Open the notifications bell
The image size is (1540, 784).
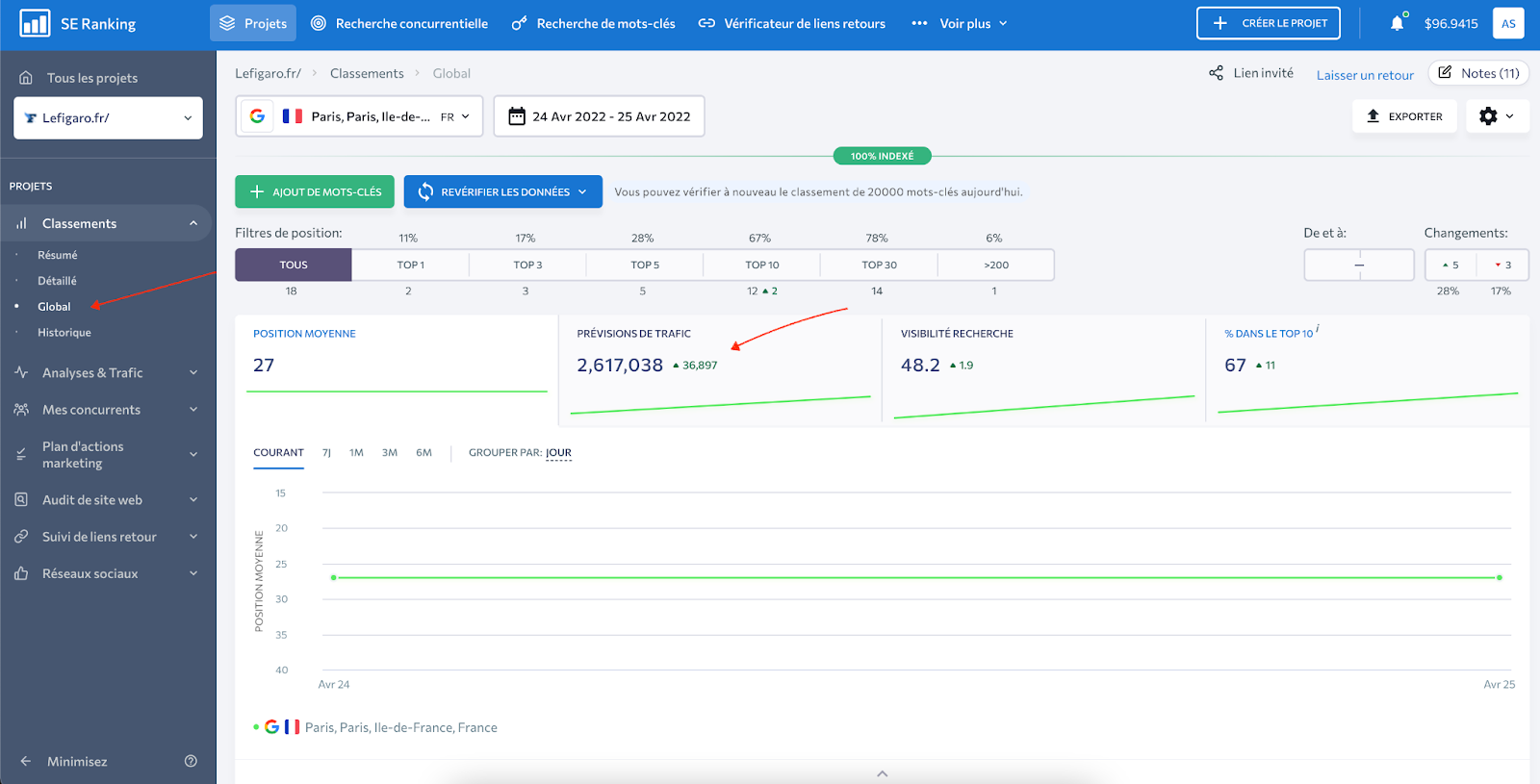1397,23
